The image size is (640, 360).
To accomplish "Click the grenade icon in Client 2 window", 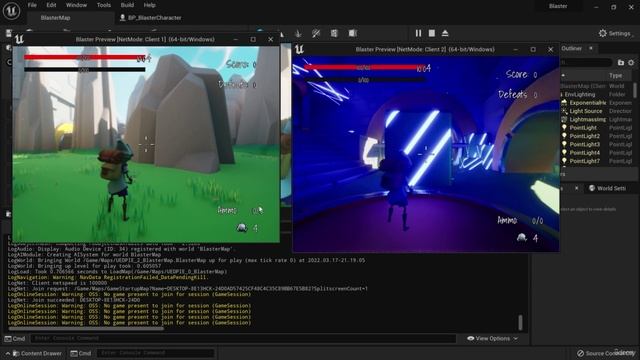I will (522, 237).
